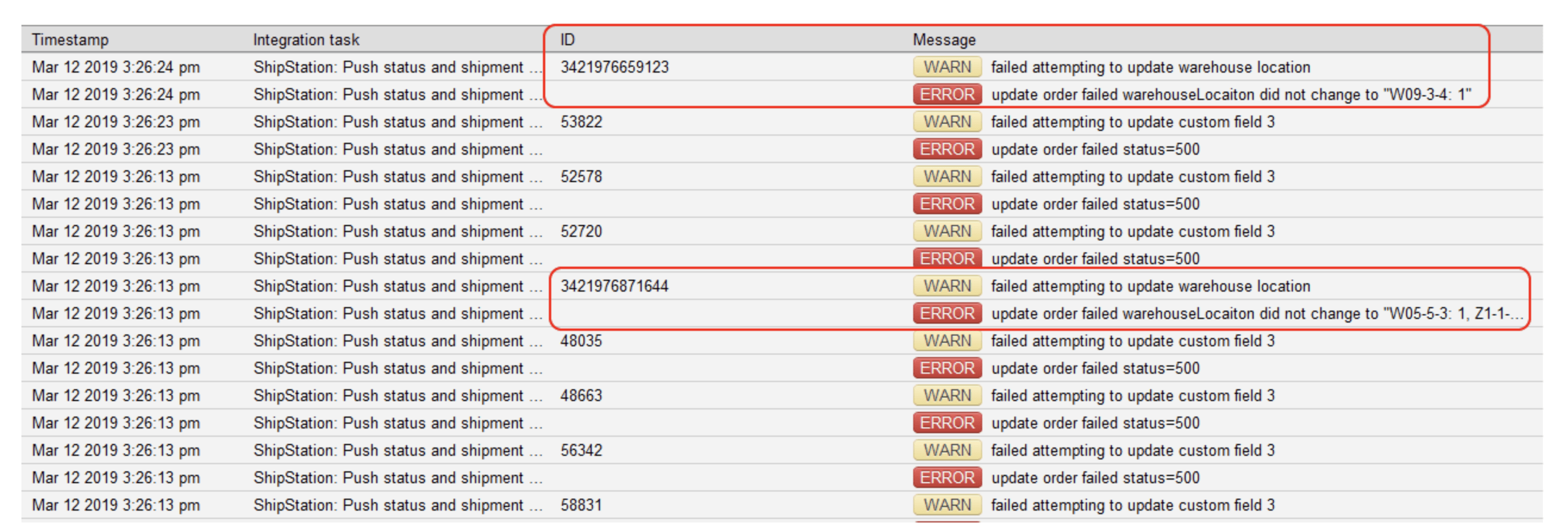Select custom field 3 message for ID 52720

tap(1133, 231)
